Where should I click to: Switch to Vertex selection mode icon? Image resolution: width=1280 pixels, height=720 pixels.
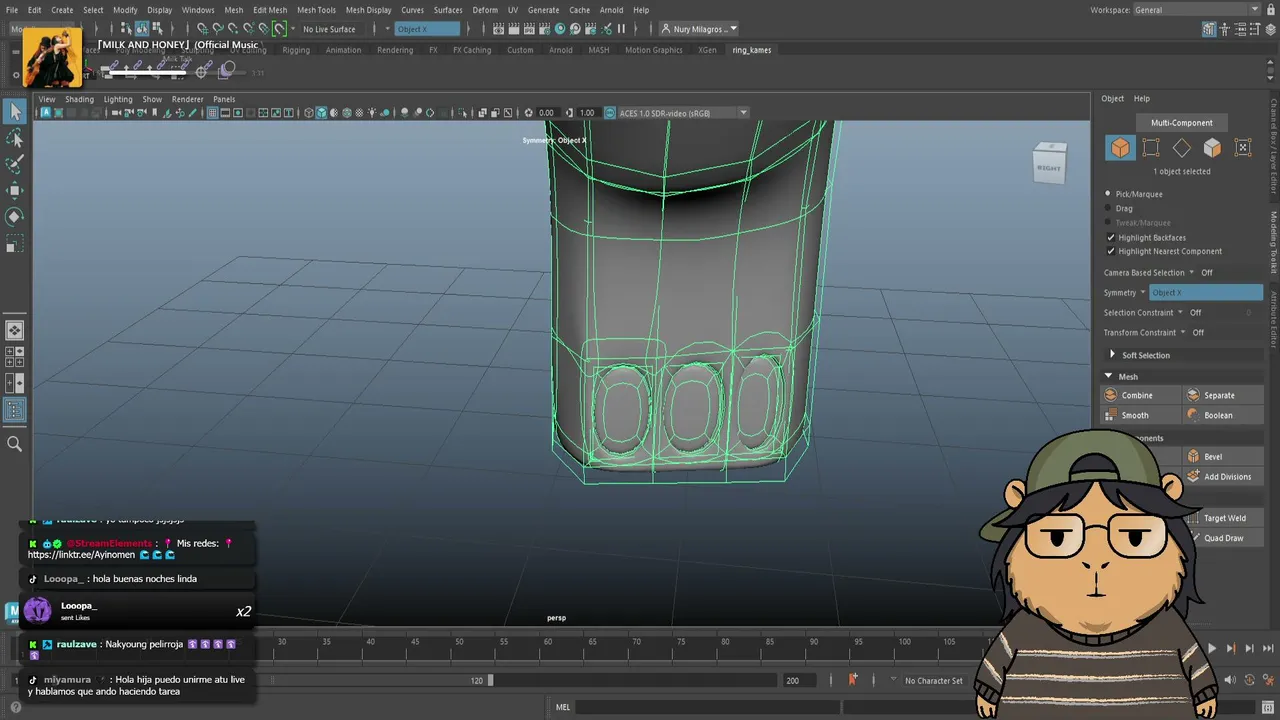coord(1151,148)
